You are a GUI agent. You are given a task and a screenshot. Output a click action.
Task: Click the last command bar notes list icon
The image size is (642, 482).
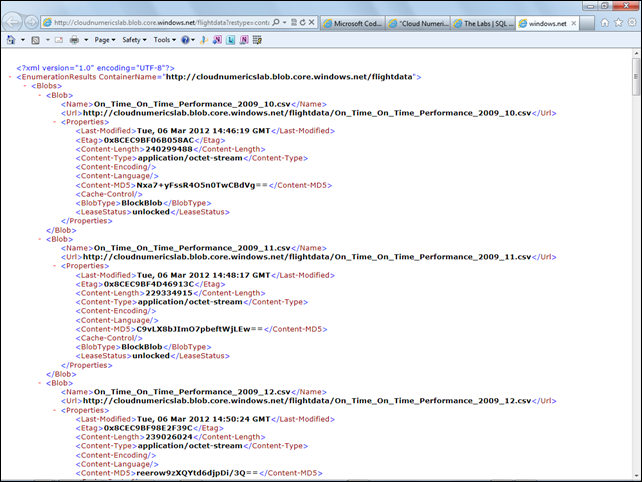click(257, 40)
